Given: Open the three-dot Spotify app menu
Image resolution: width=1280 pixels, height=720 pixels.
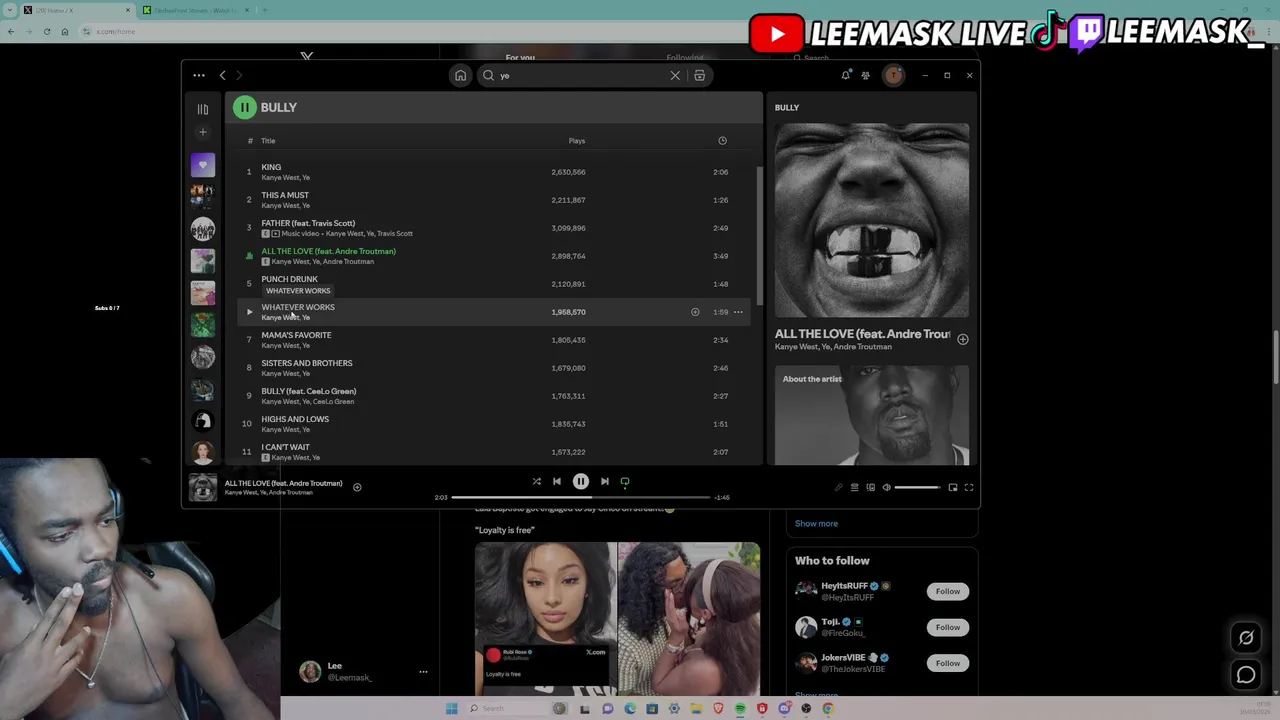Looking at the screenshot, I should 199,75.
